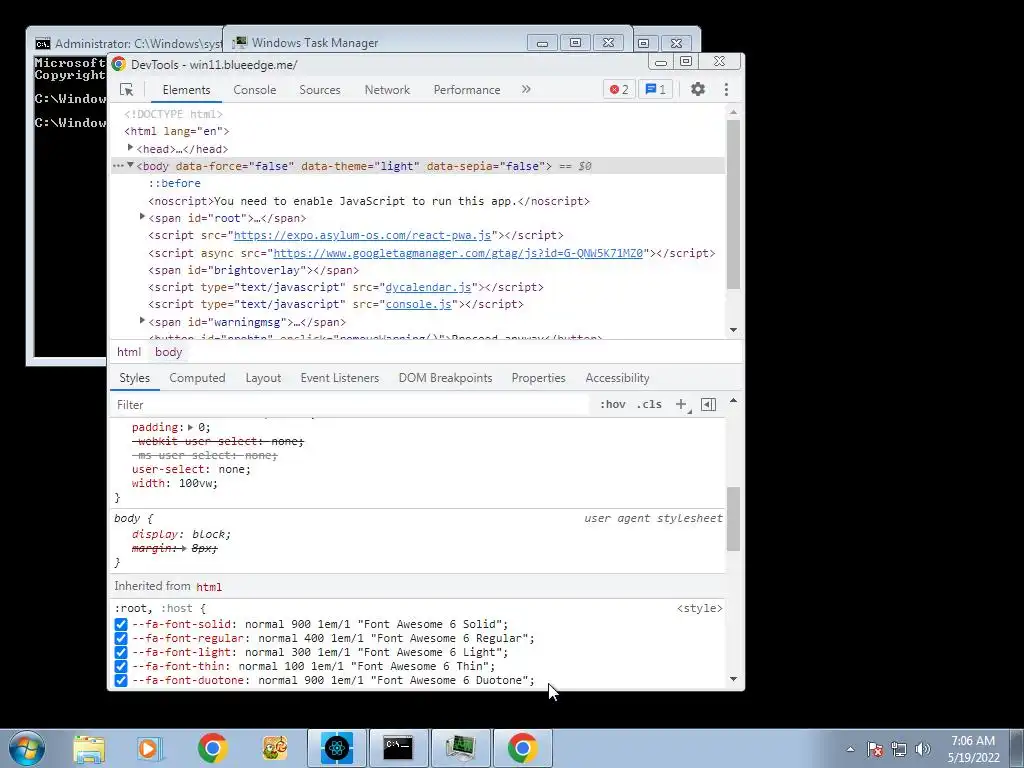Open the taskbar clock showing 7:06 AM
The image size is (1024, 768).
[973, 748]
